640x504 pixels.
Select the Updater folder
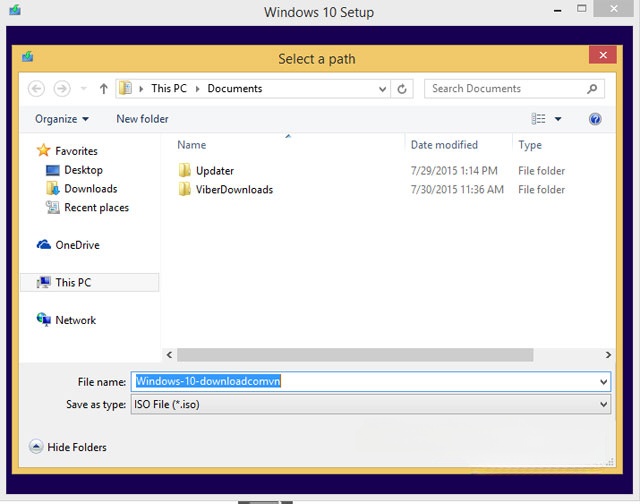point(215,171)
